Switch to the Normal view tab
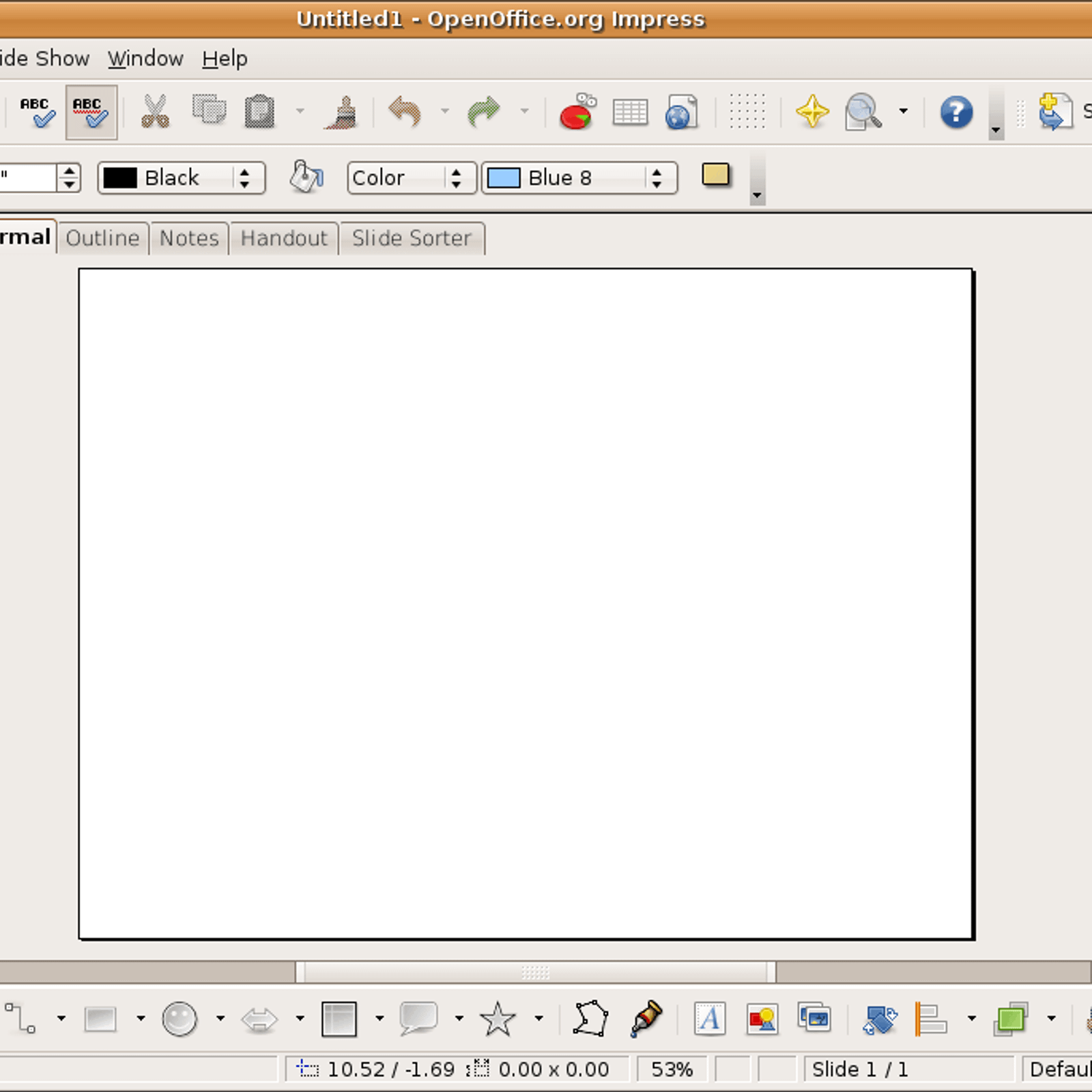 click(x=27, y=237)
